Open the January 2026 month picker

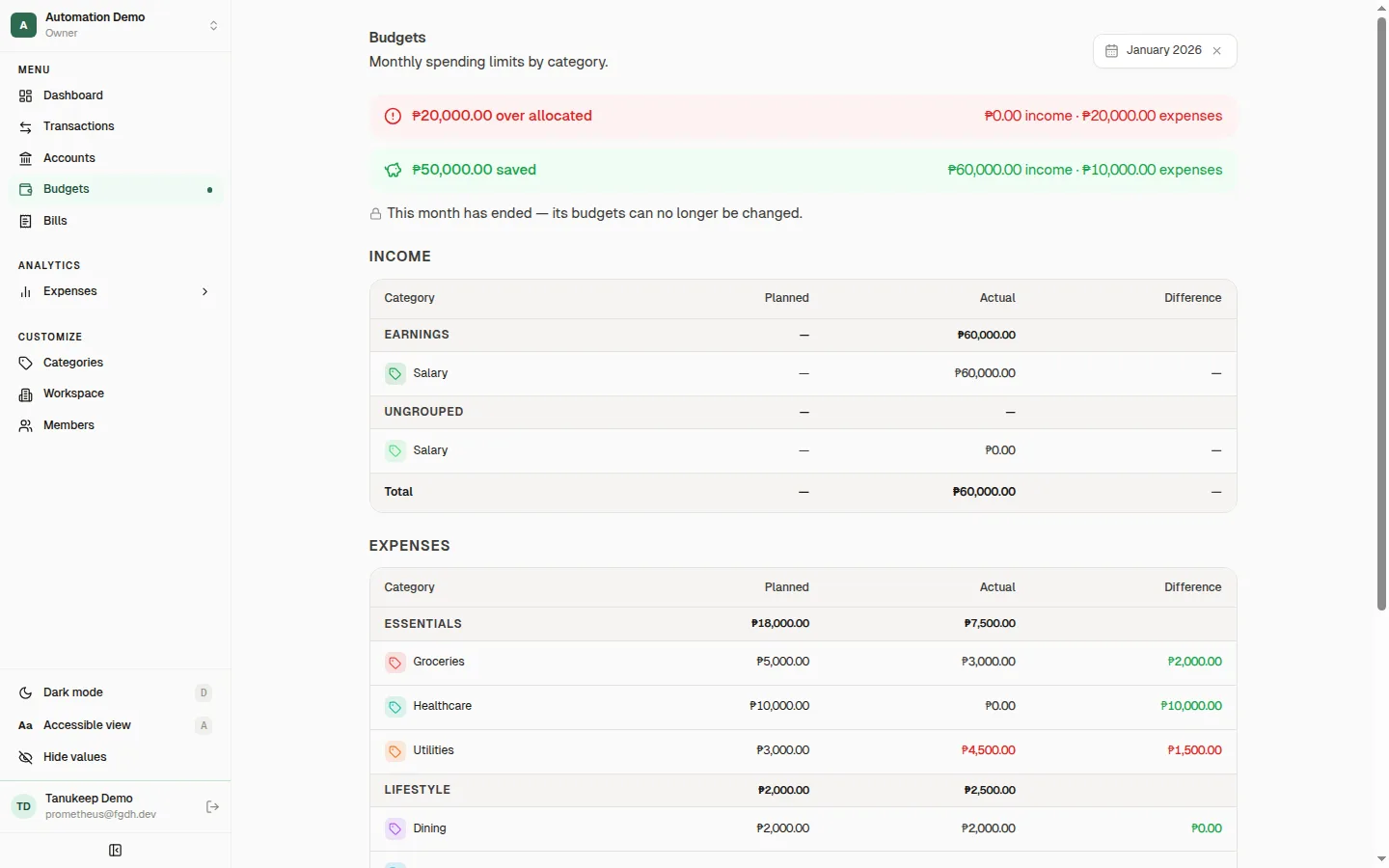click(1164, 51)
